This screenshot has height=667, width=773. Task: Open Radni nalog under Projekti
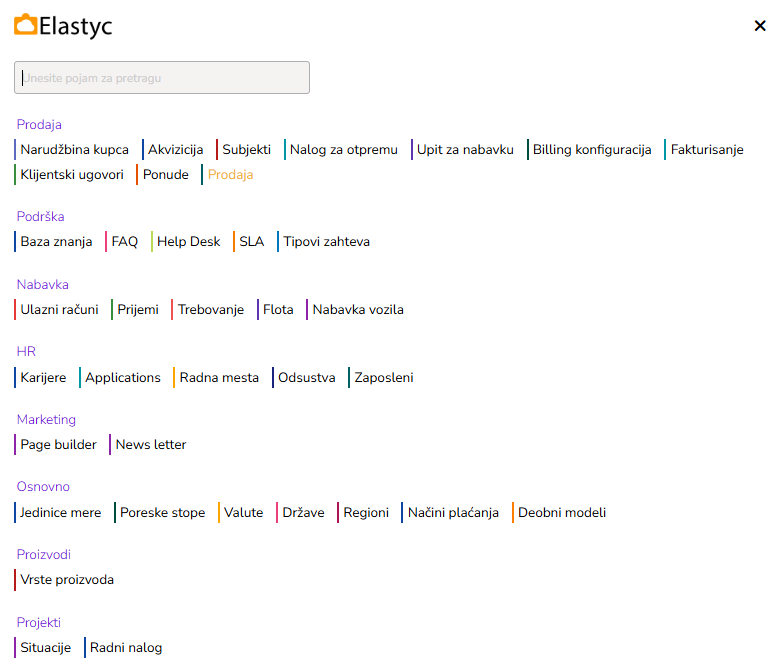(126, 648)
